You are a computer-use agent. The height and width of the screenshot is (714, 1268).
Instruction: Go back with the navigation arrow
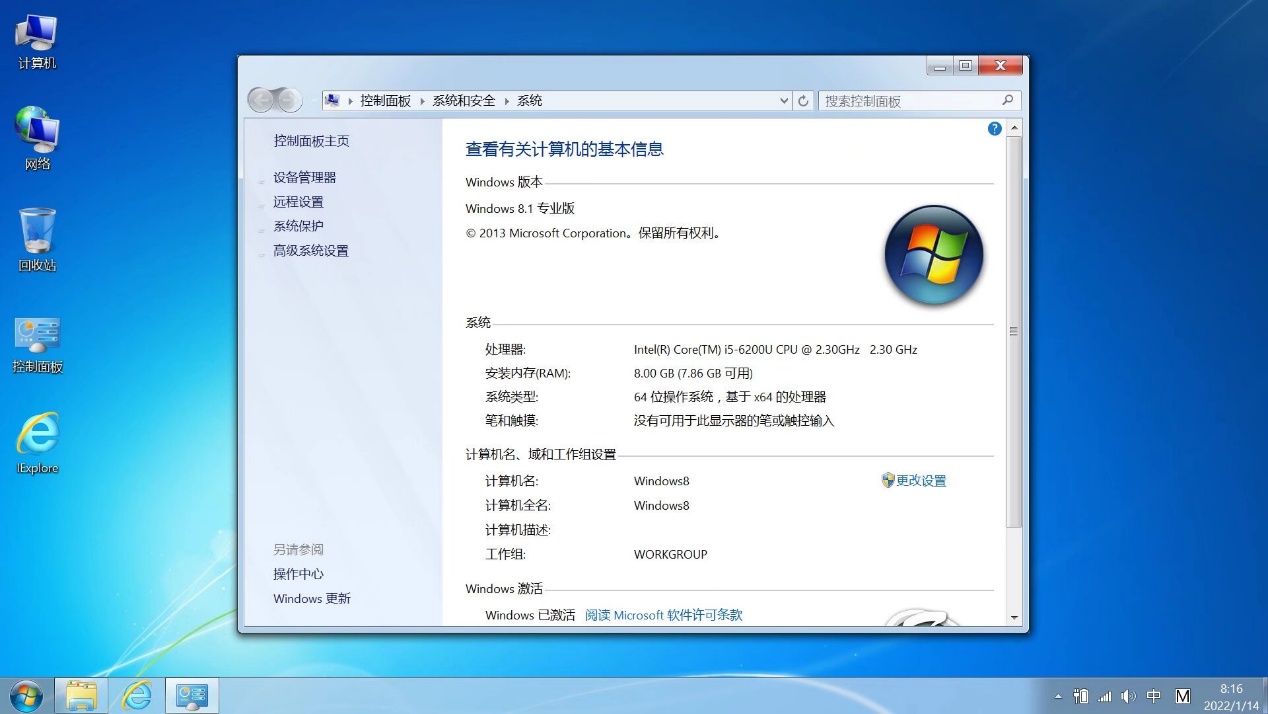(x=262, y=100)
